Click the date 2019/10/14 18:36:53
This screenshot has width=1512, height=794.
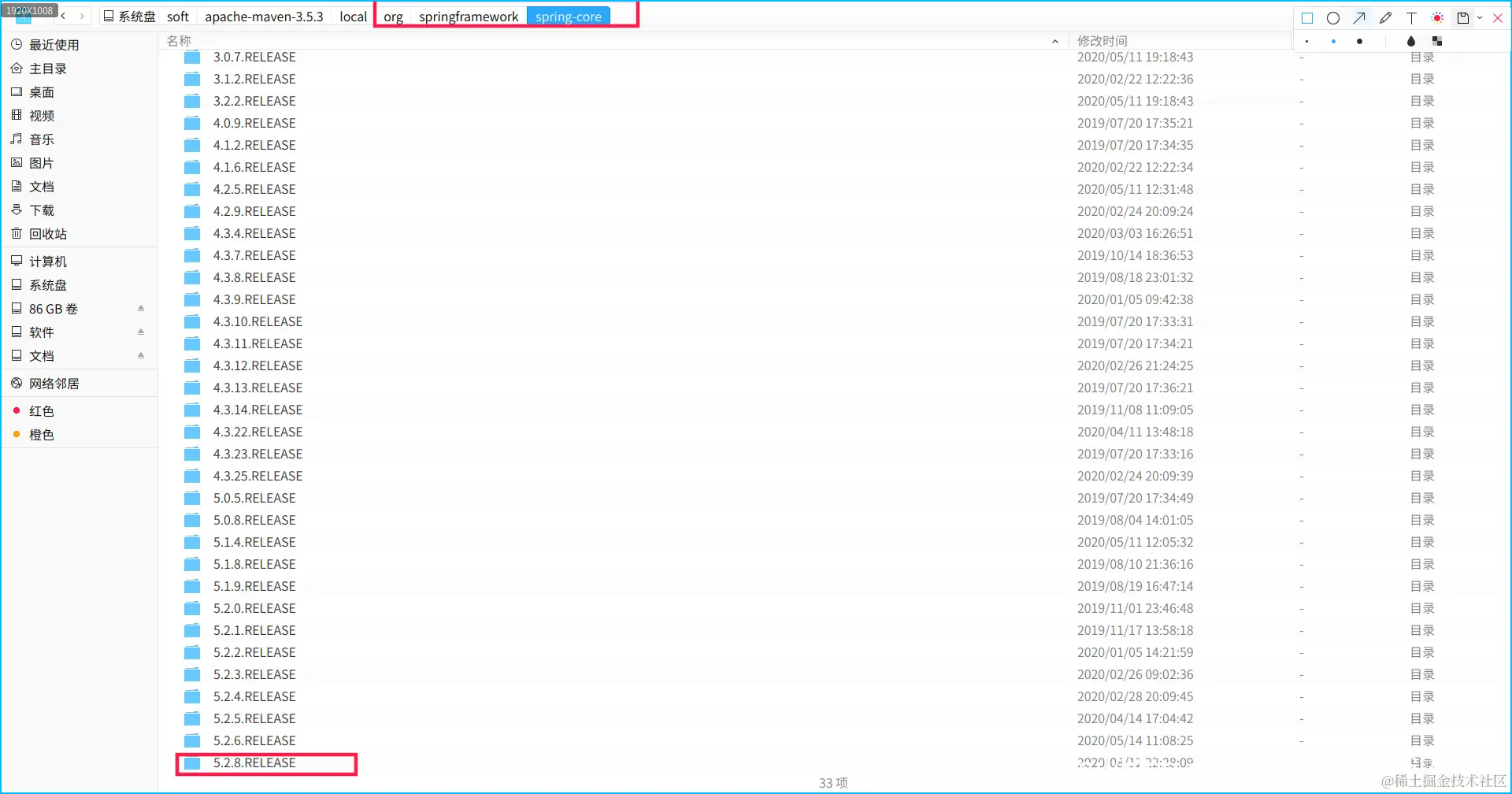pyautogui.click(x=1135, y=255)
